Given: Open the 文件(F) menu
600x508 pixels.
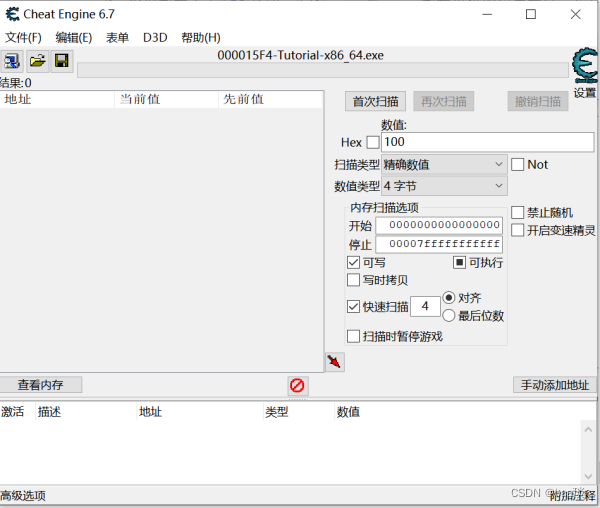Looking at the screenshot, I should click(23, 37).
